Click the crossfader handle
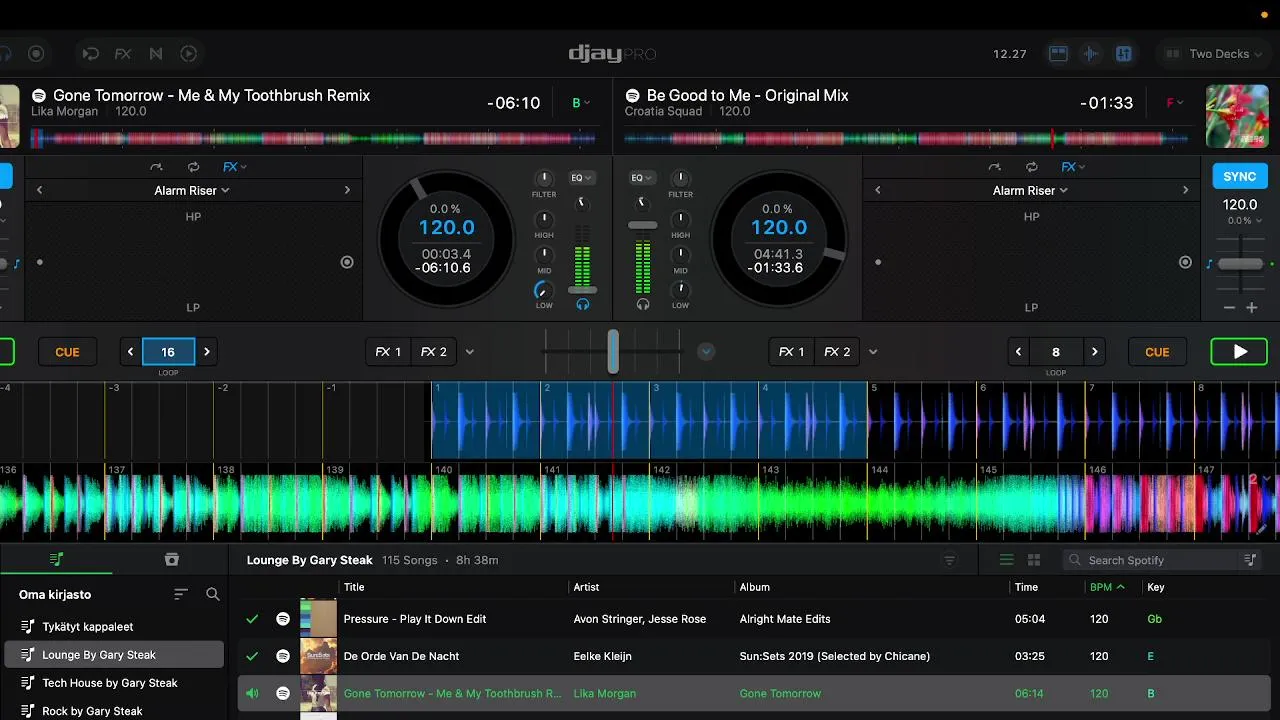1280x720 pixels. (x=612, y=351)
